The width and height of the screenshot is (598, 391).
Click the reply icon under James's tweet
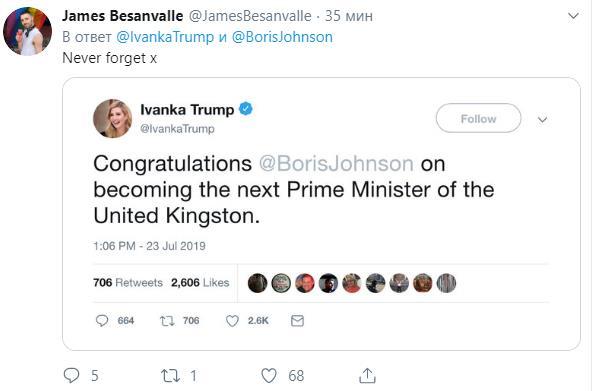click(x=71, y=375)
